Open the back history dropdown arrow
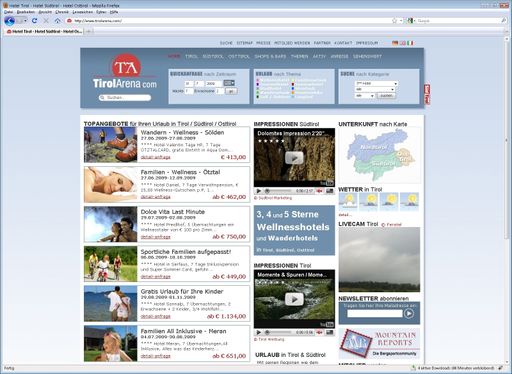This screenshot has height=374, width=512. click(x=25, y=21)
